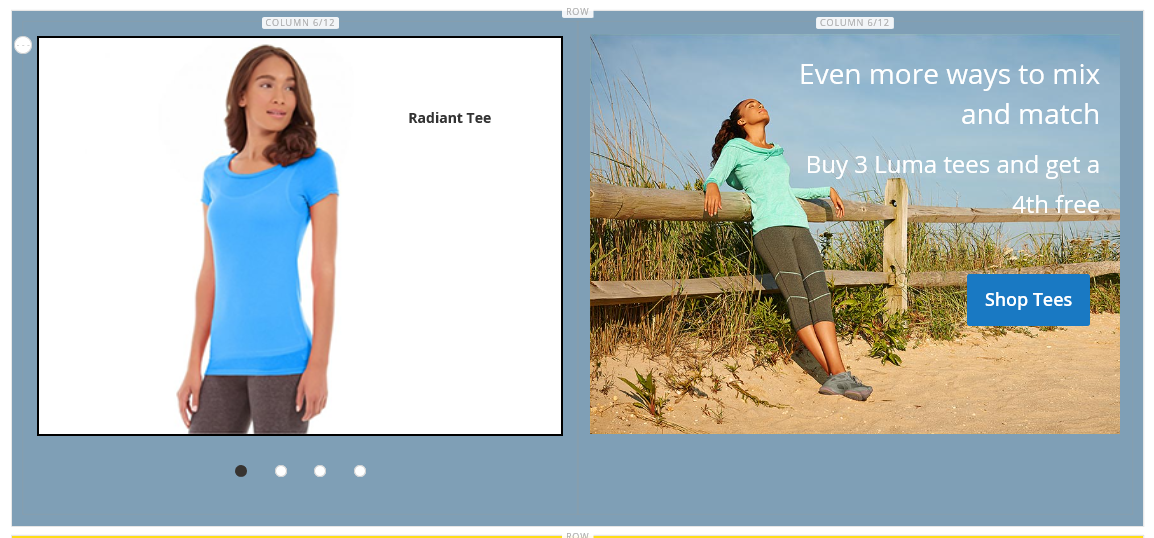The width and height of the screenshot is (1154, 538).
Task: Select the left COLUMN 6/12 label
Action: pos(300,23)
